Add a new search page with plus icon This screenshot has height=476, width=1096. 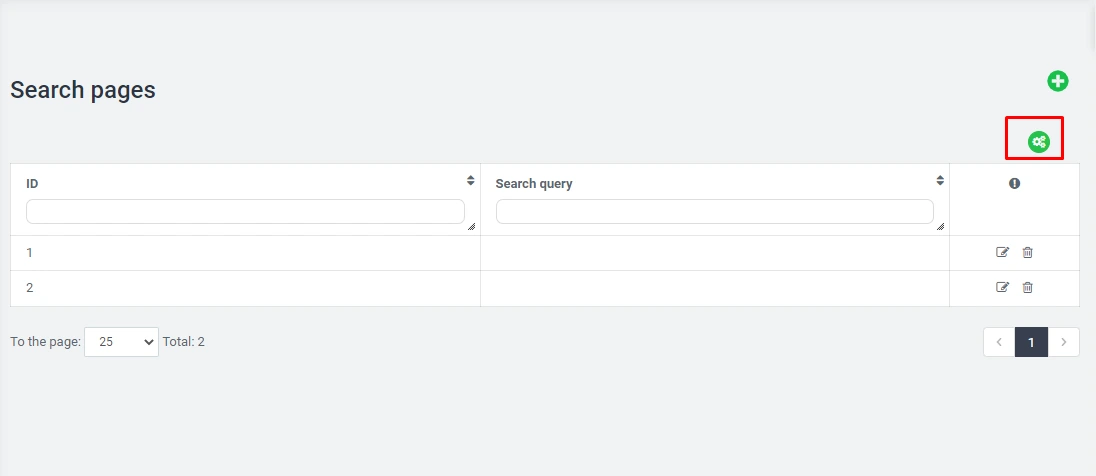coord(1058,82)
